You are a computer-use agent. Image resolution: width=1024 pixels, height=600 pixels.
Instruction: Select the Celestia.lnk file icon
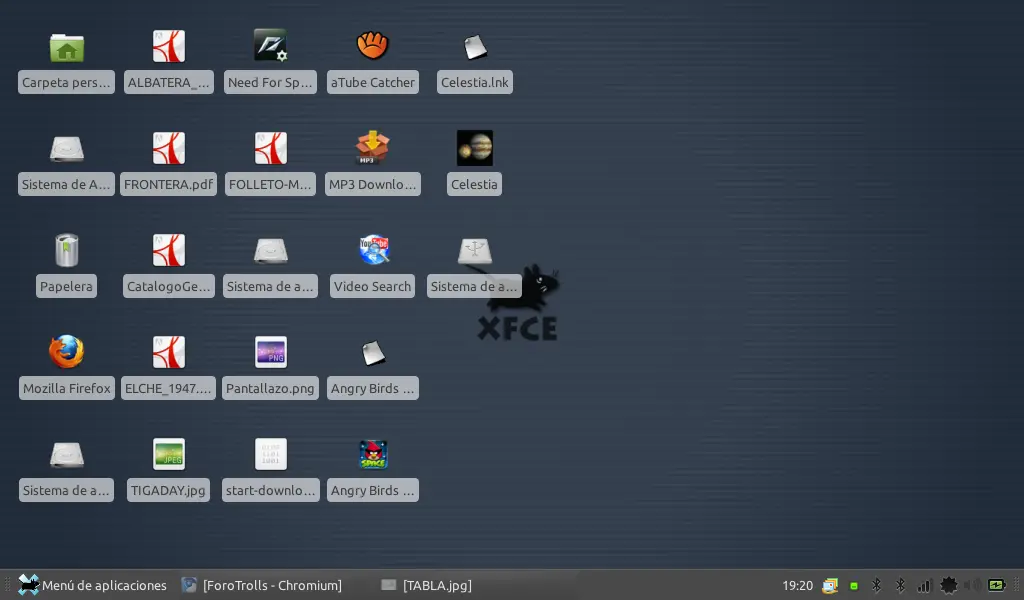[475, 47]
